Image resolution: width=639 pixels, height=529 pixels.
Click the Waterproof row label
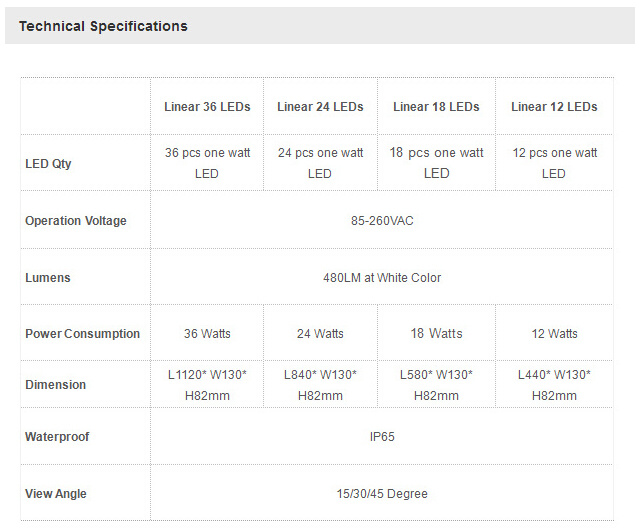point(59,437)
